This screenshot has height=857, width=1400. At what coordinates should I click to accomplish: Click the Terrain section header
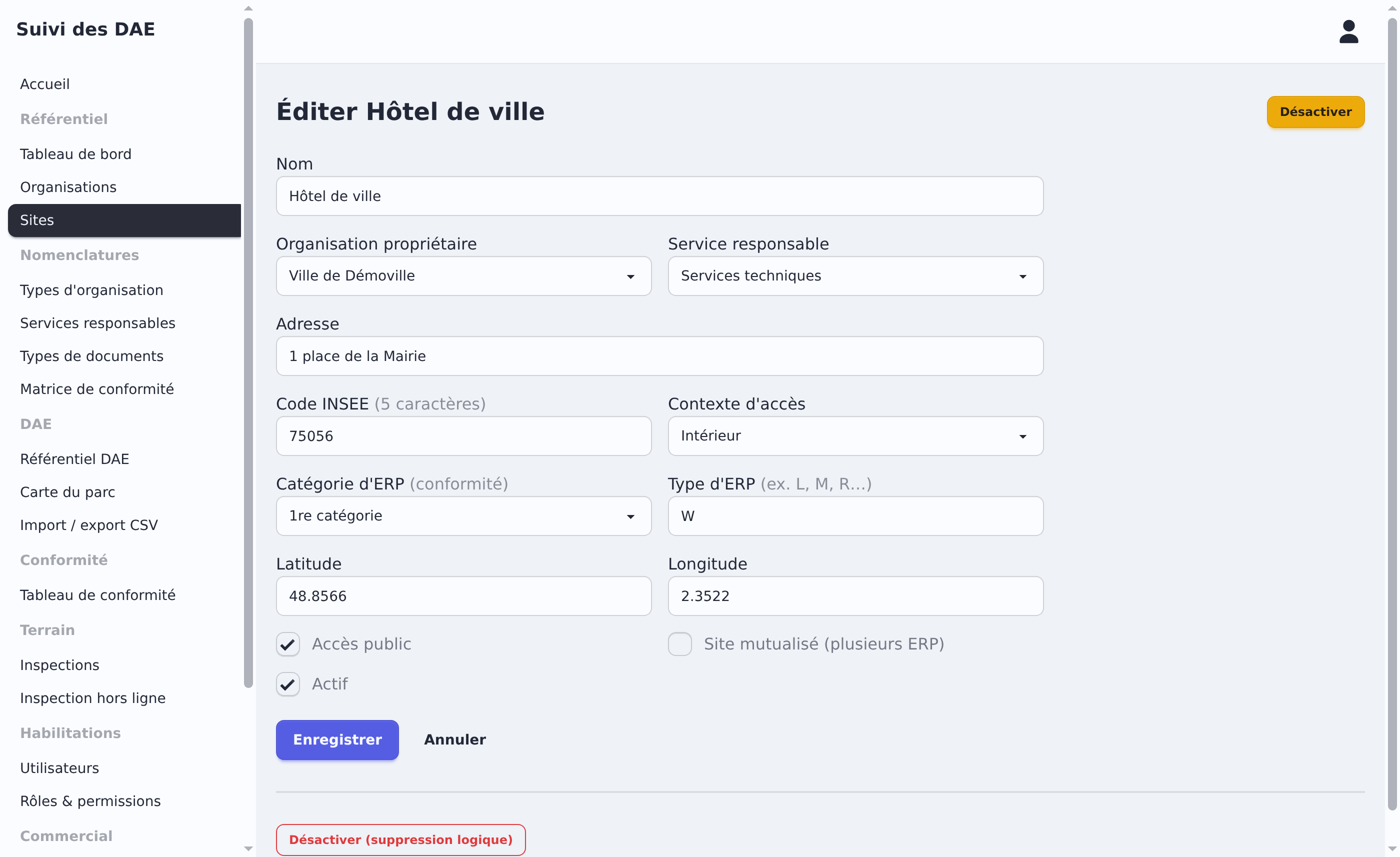tap(47, 629)
